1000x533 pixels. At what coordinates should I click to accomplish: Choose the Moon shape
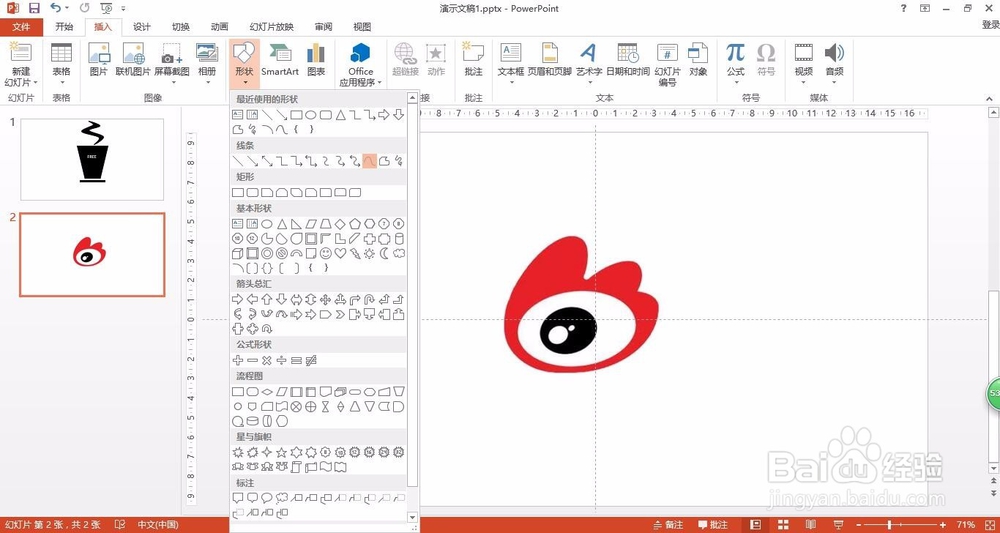[x=385, y=253]
